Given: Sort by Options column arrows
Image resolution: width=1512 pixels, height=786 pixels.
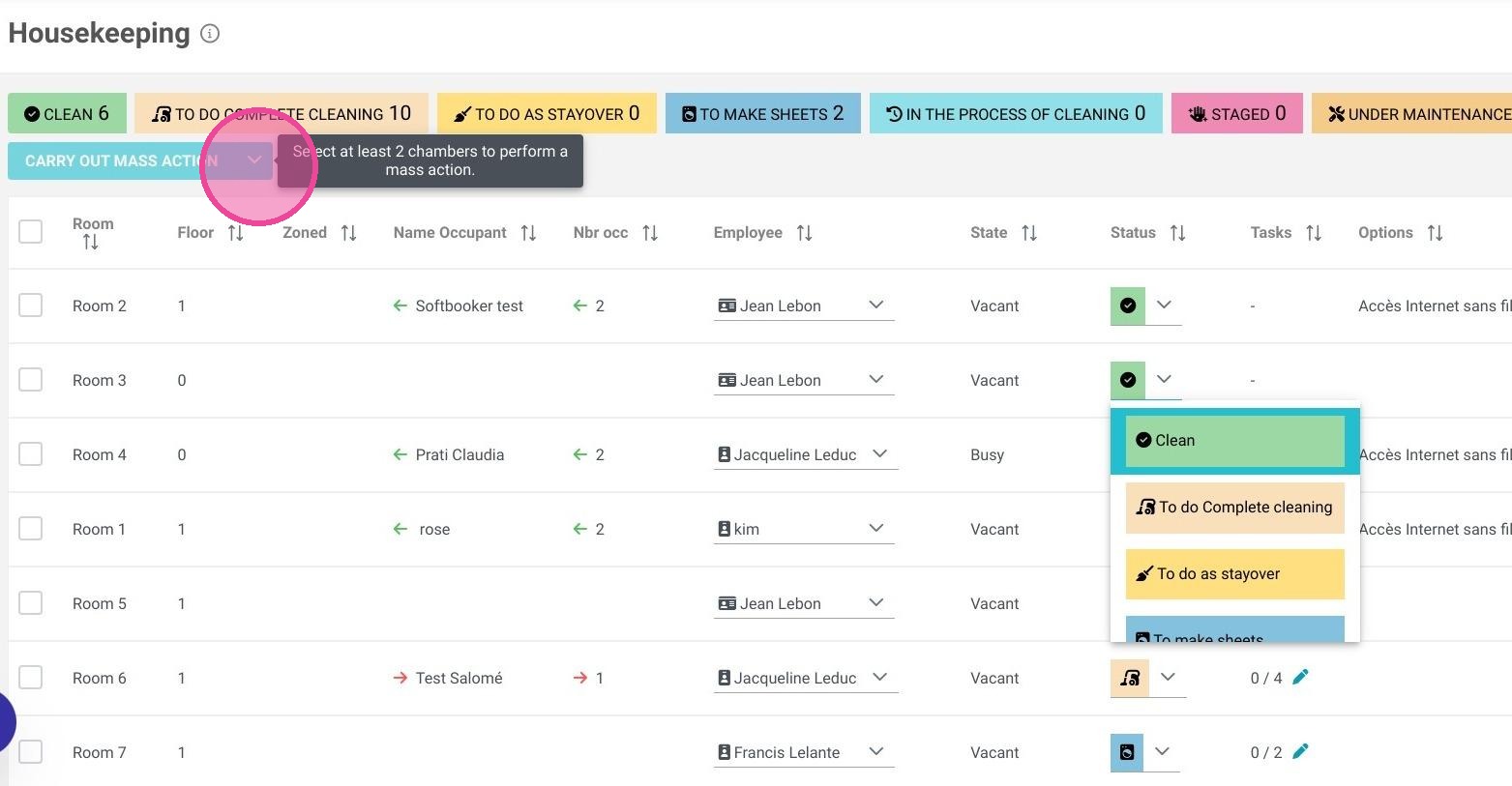Looking at the screenshot, I should click(1435, 233).
